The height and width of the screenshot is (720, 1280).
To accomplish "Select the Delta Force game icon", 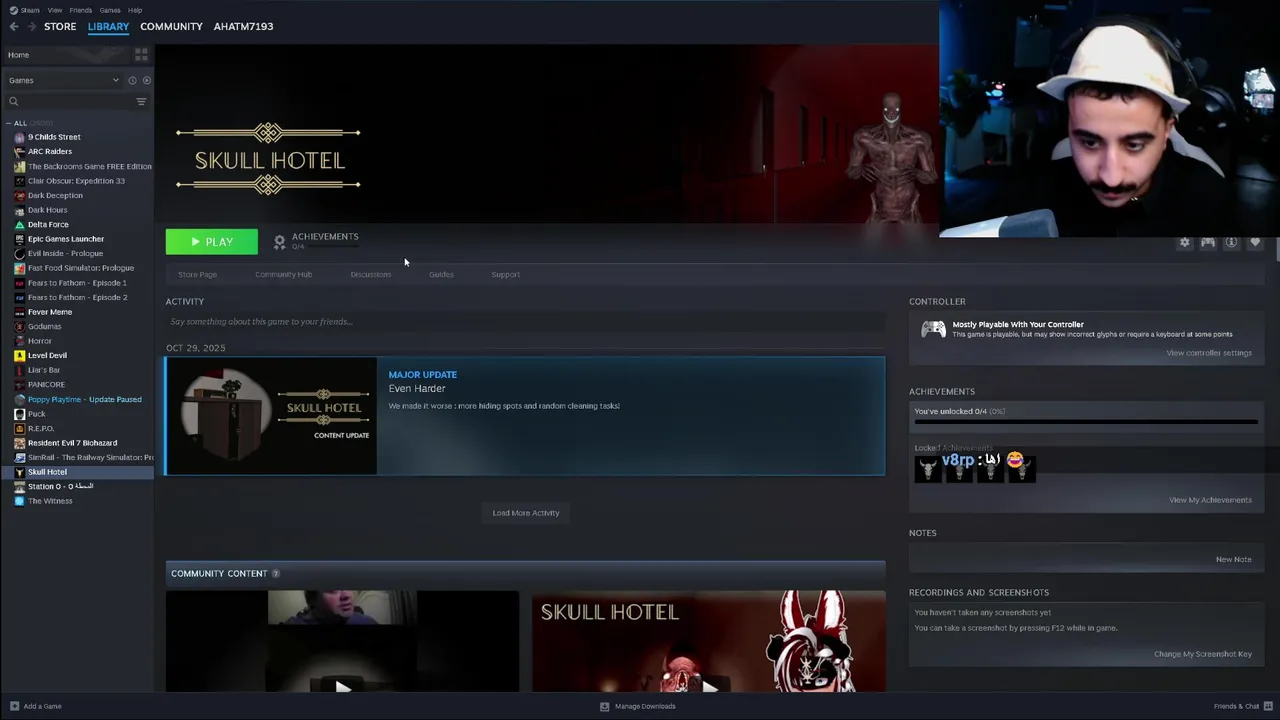I will point(19,224).
